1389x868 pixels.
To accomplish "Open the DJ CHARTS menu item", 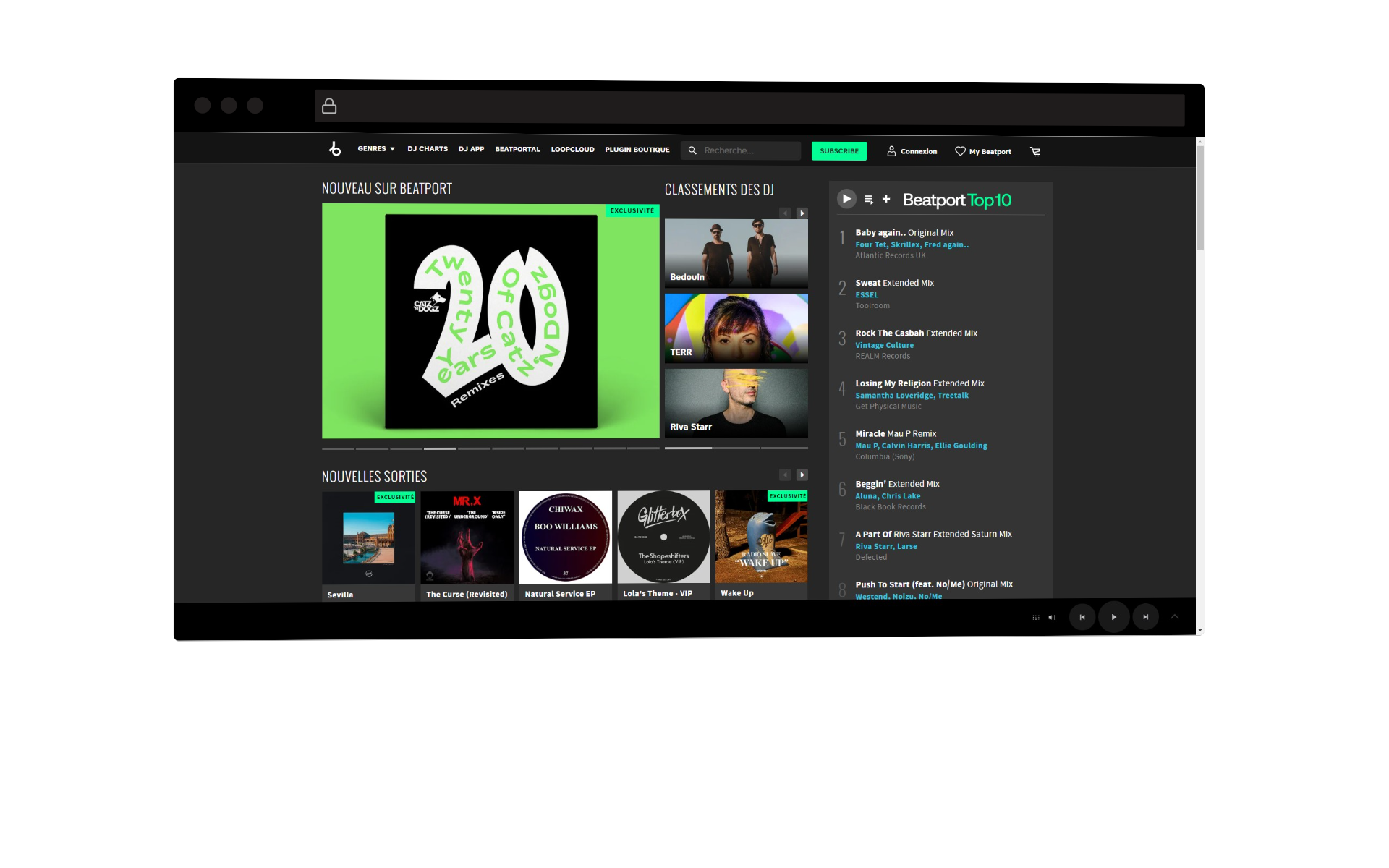I will tap(427, 149).
